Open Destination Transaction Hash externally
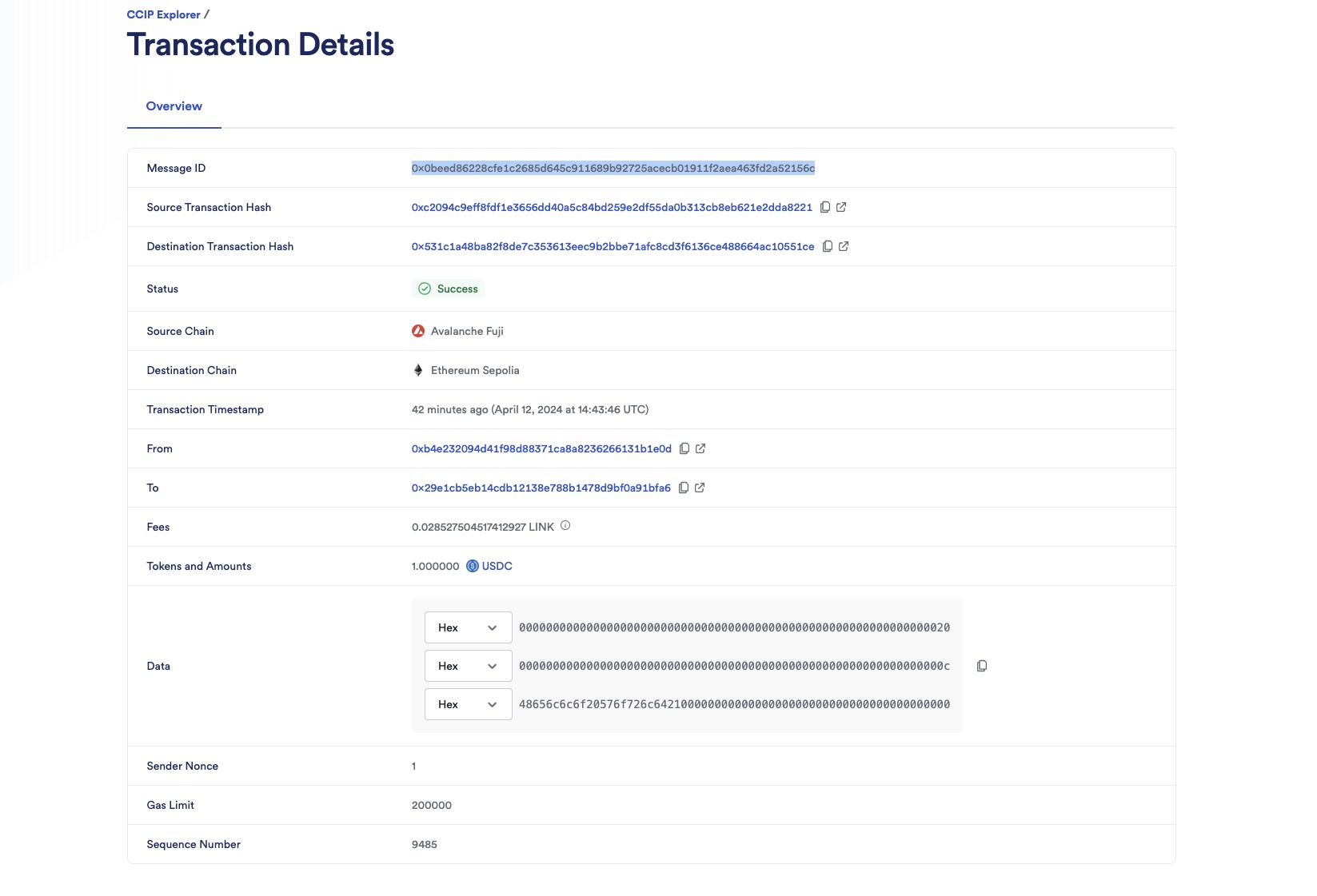1317x896 pixels. (843, 246)
